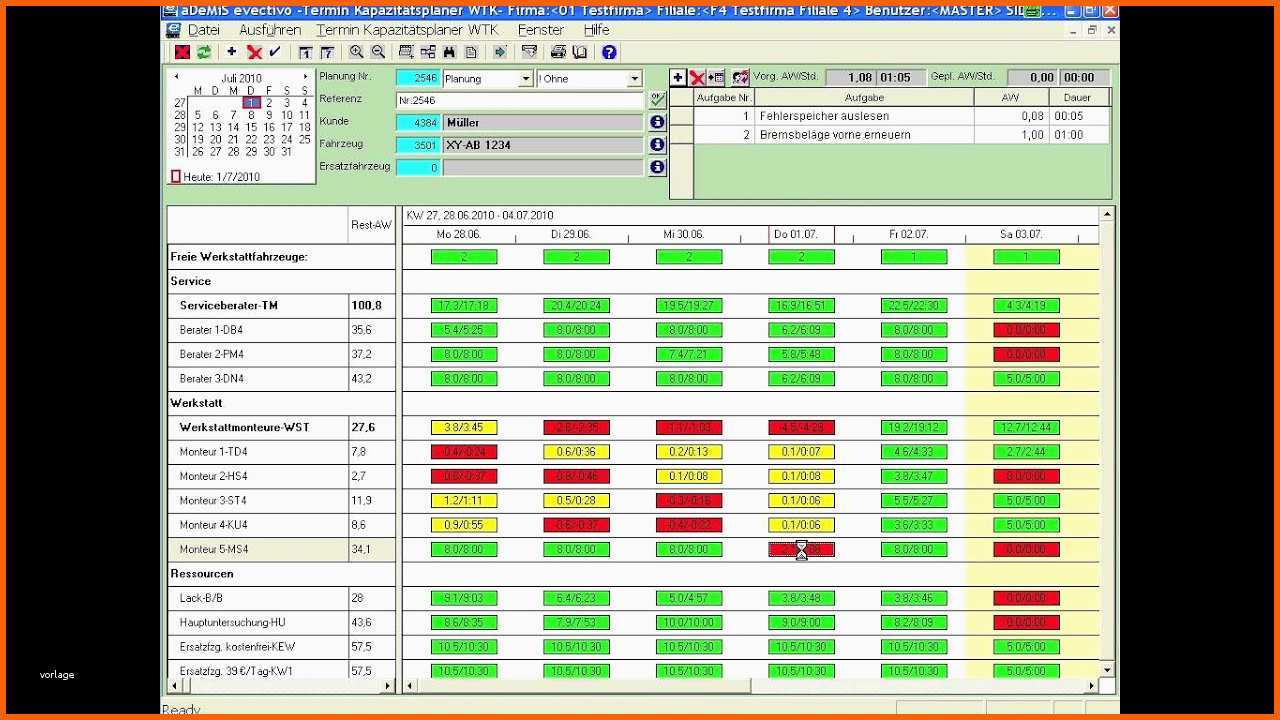The height and width of the screenshot is (720, 1280).
Task: Click the document page icon in toolbar
Action: (x=471, y=52)
